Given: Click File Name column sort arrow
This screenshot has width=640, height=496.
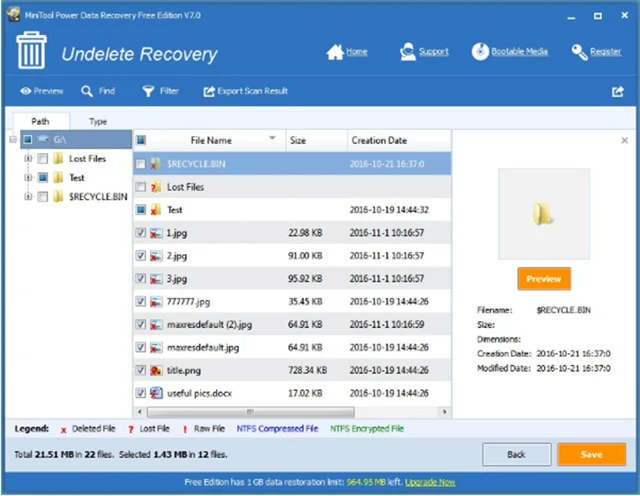Looking at the screenshot, I should pyautogui.click(x=272, y=138).
